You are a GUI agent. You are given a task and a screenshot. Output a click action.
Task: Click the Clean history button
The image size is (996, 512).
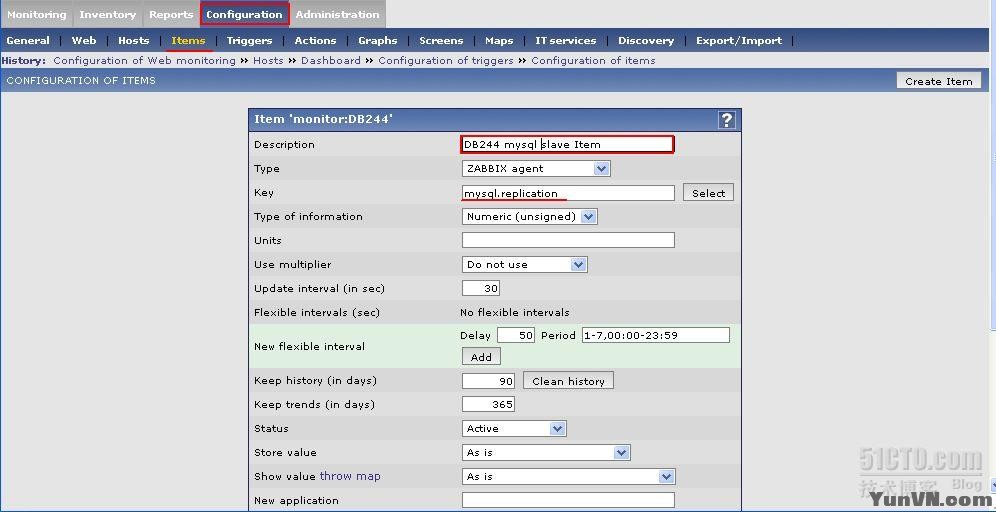click(x=568, y=381)
